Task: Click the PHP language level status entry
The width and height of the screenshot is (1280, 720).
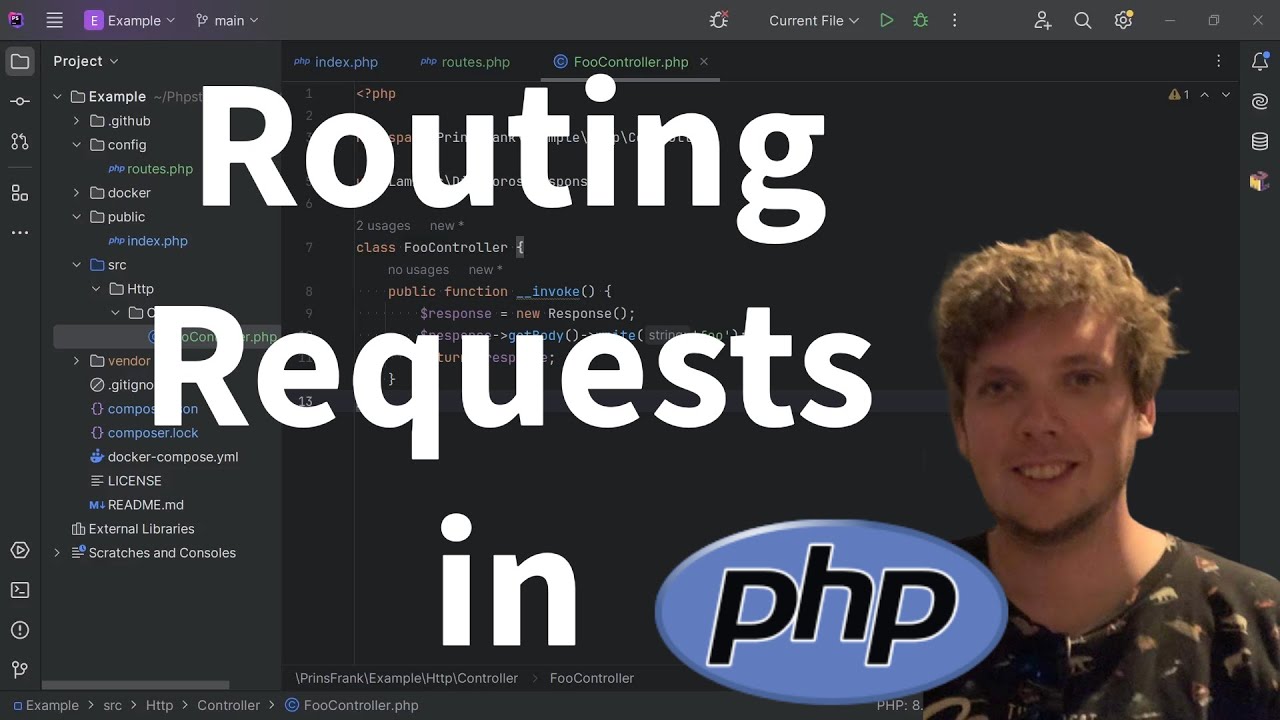Action: coord(899,705)
